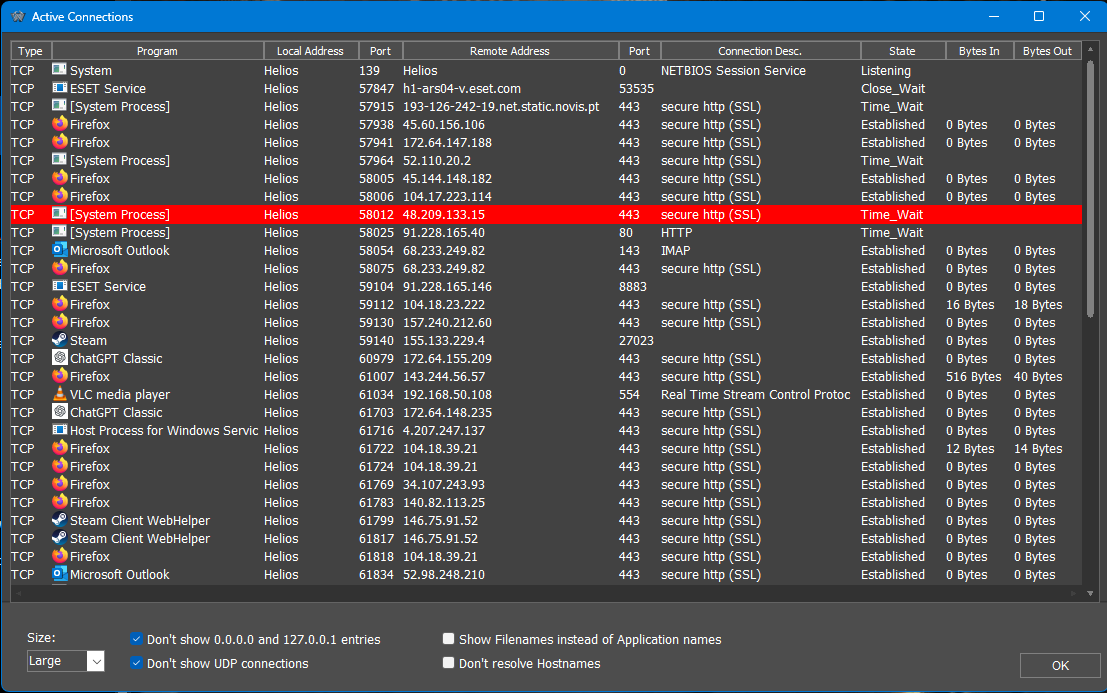1107x693 pixels.
Task: Click Firefox icon in the 34.107.243.93 row
Action: pyautogui.click(x=59, y=484)
